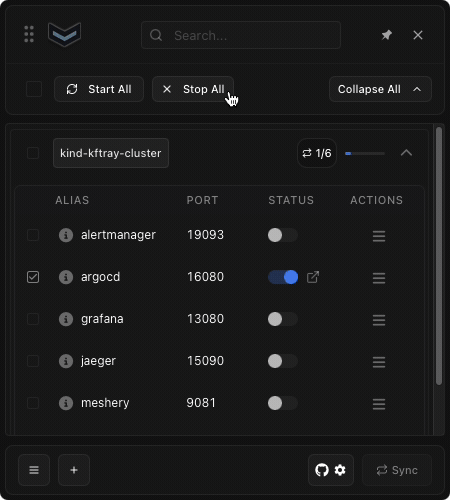Uncheck the argocd checkbox
This screenshot has height=500, width=450.
(x=33, y=277)
